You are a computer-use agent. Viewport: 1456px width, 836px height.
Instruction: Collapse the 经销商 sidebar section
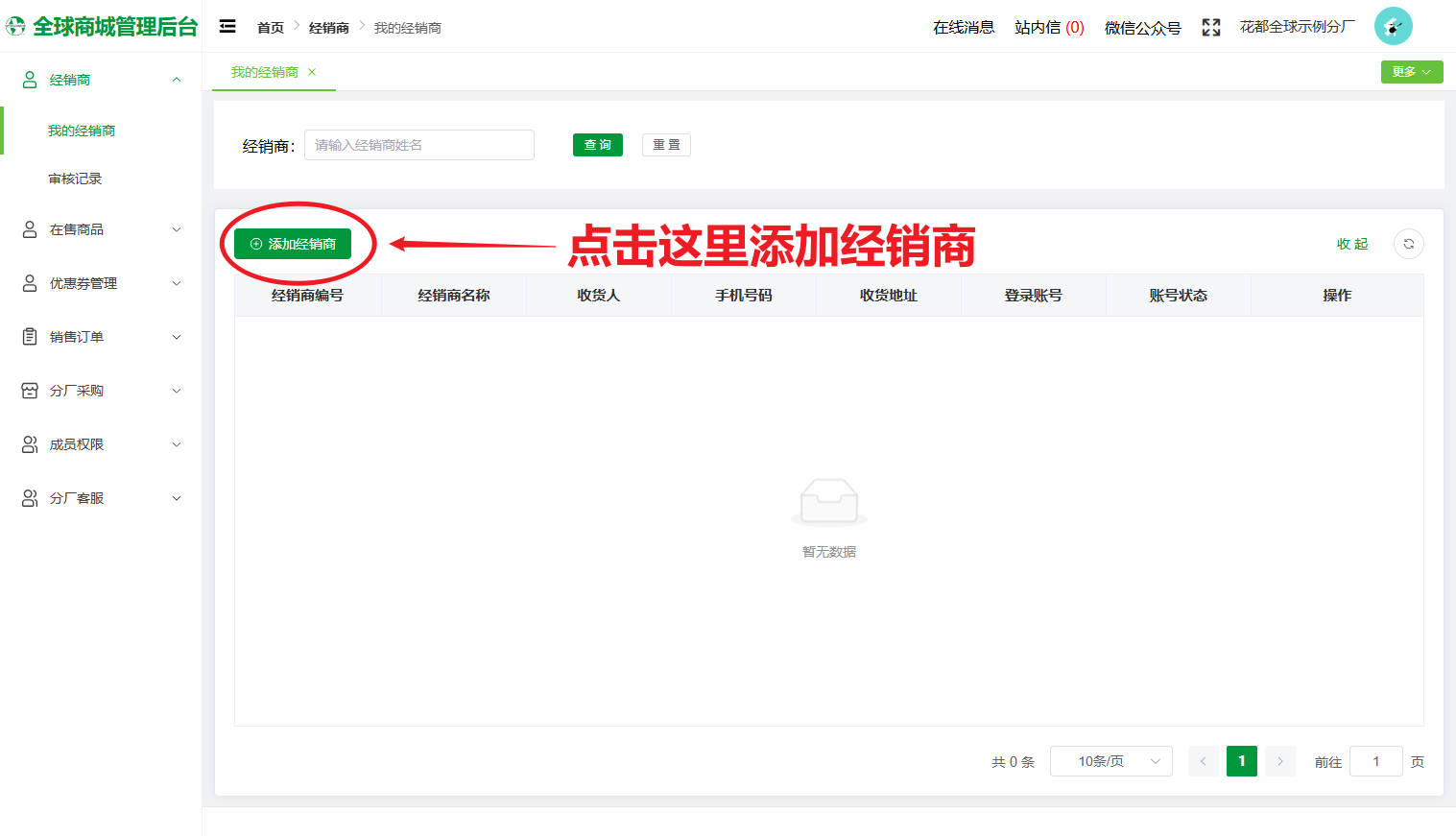[x=176, y=80]
